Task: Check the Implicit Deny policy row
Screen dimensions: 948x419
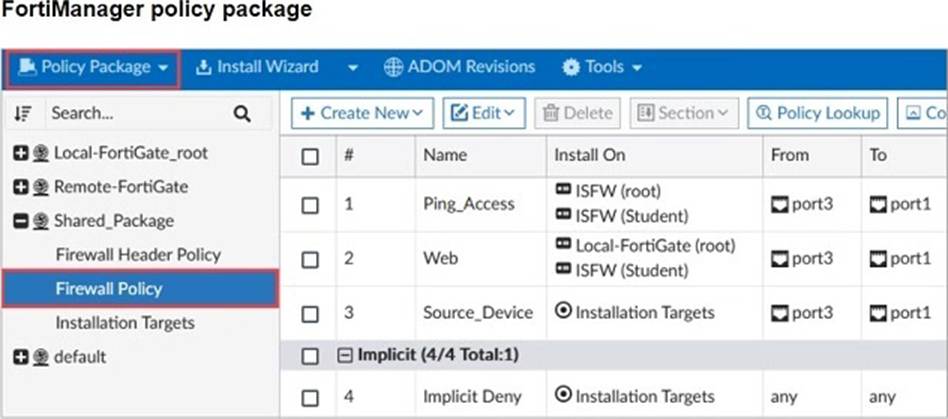Action: coord(310,398)
